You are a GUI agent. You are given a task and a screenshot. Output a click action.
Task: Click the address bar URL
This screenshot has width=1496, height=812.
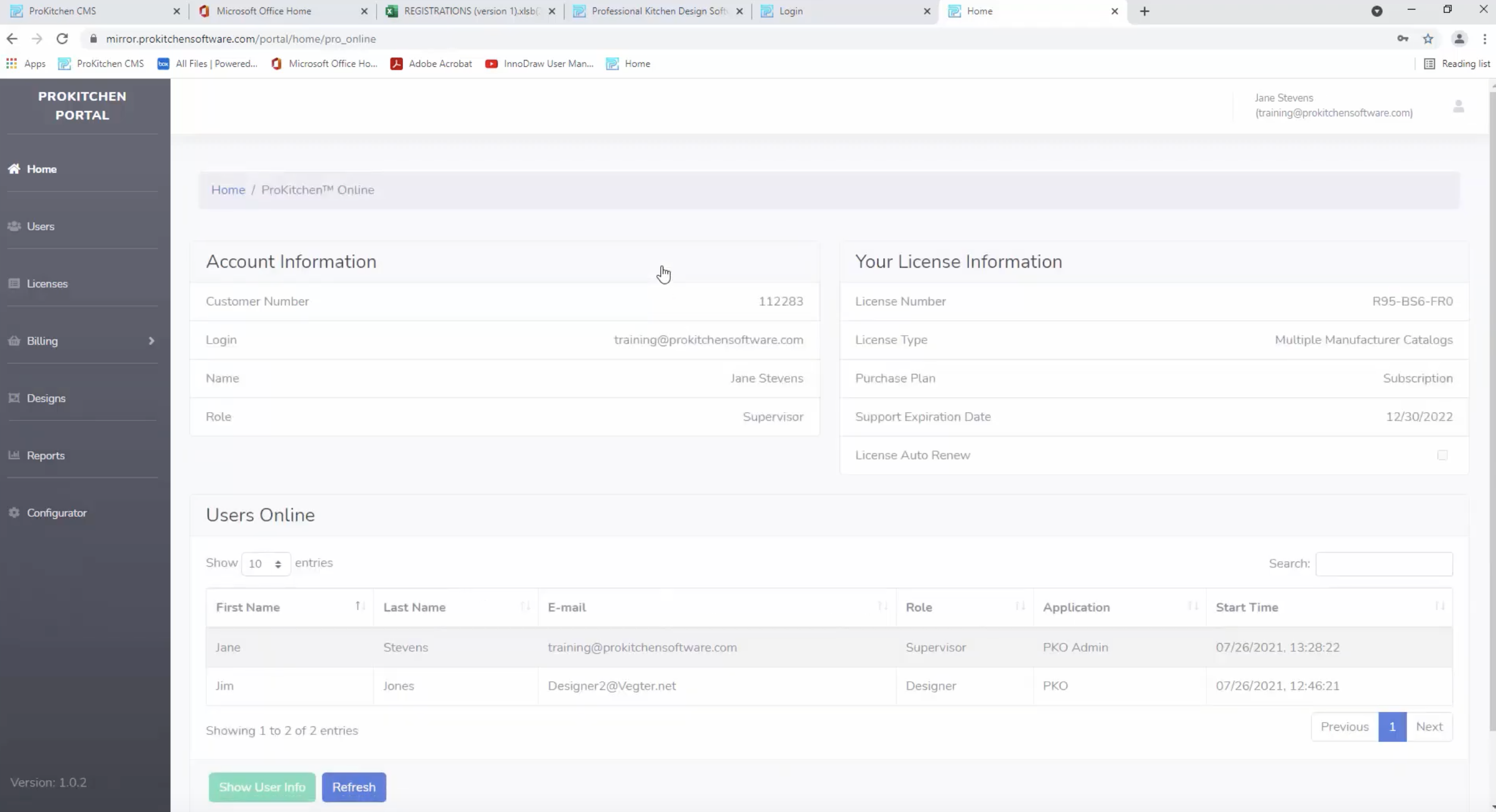click(241, 39)
